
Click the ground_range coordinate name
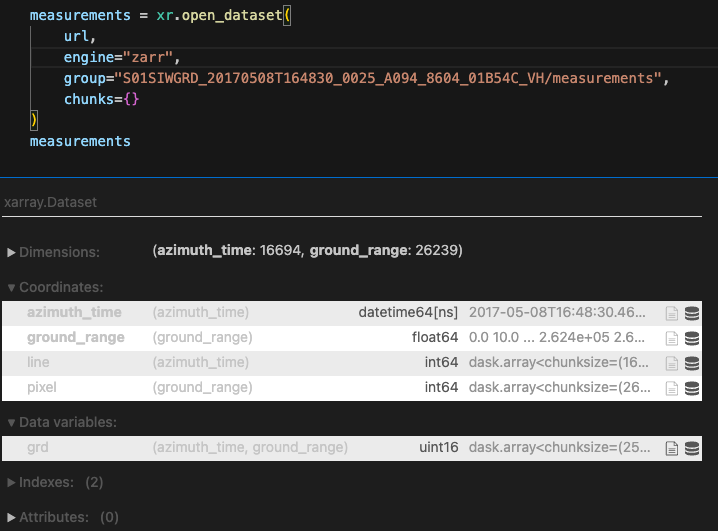76,337
